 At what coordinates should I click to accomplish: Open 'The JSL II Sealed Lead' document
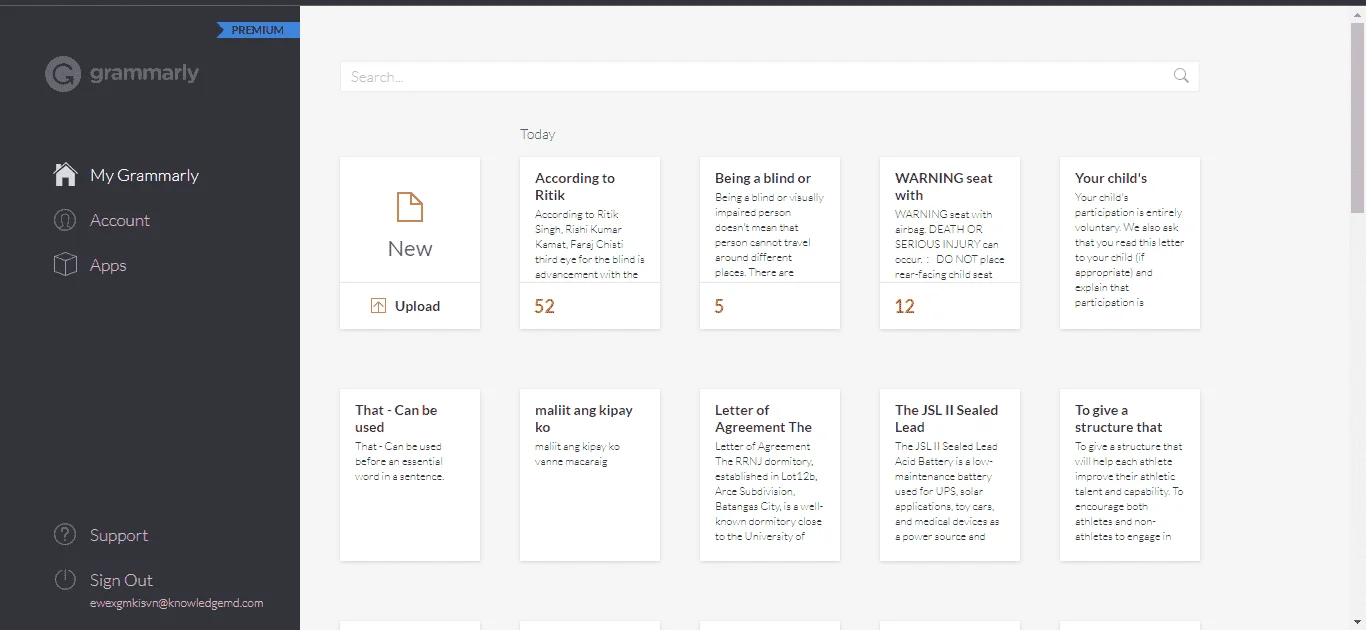[x=950, y=475]
